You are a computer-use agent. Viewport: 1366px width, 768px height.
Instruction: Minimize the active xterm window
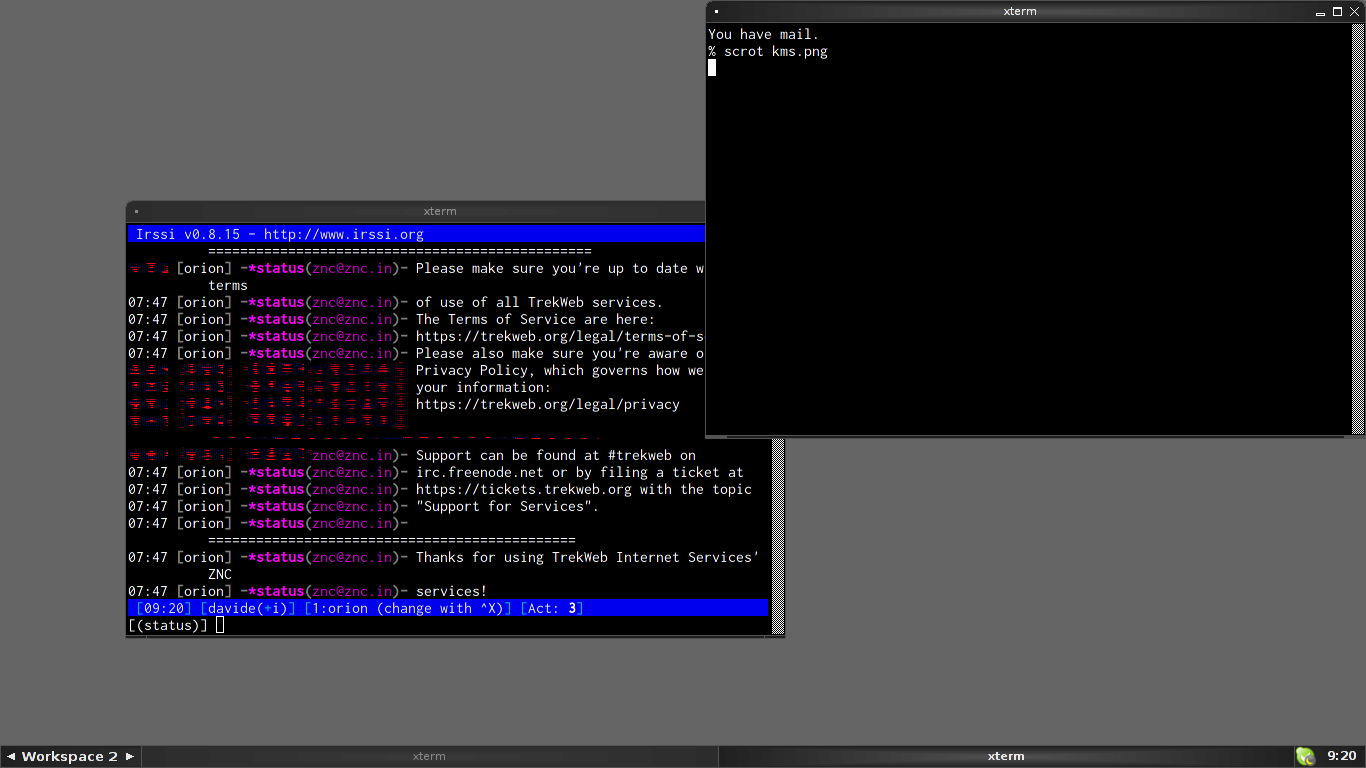pyautogui.click(x=1321, y=12)
